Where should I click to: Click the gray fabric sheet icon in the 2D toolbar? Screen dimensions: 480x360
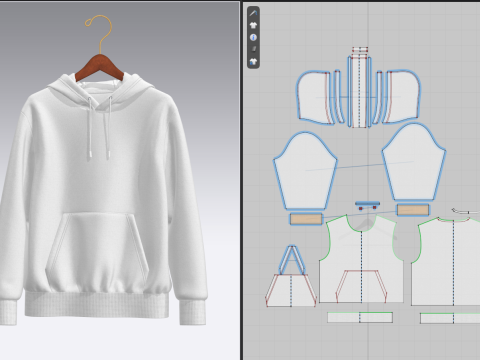pyautogui.click(x=254, y=49)
